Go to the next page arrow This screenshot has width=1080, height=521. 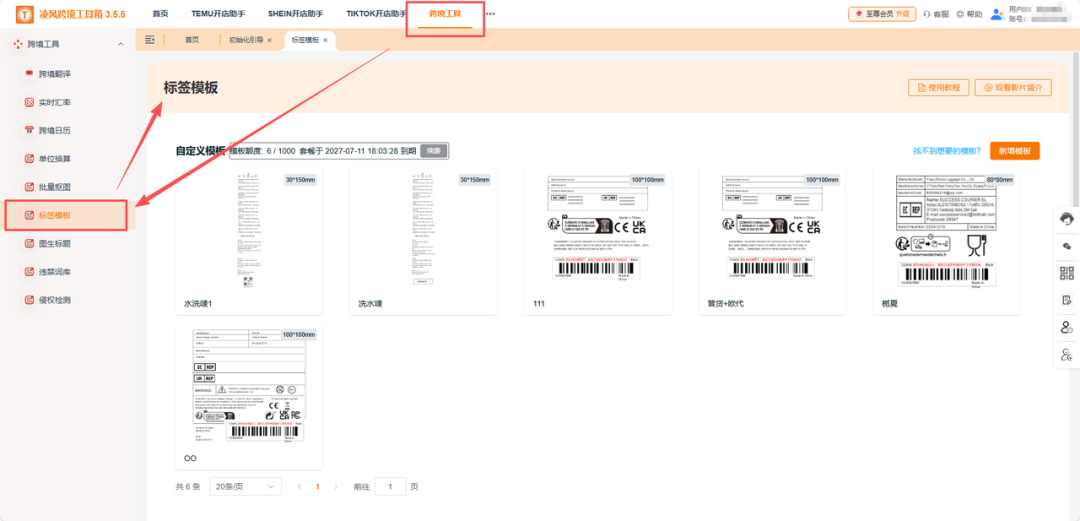coord(335,487)
